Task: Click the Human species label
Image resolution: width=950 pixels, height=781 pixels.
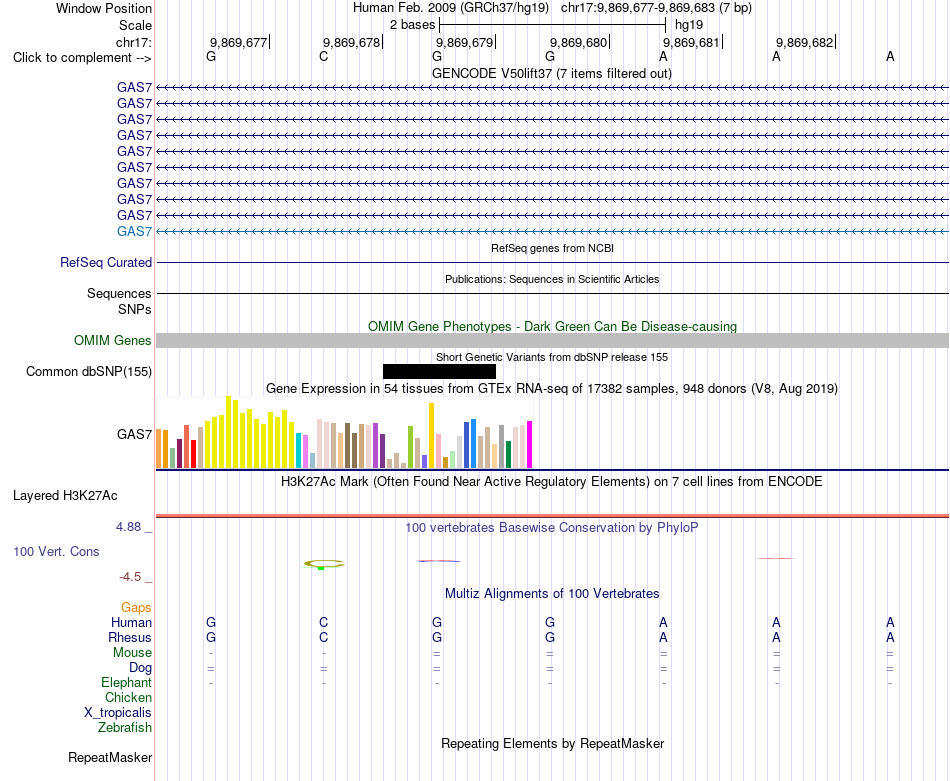Action: click(131, 622)
